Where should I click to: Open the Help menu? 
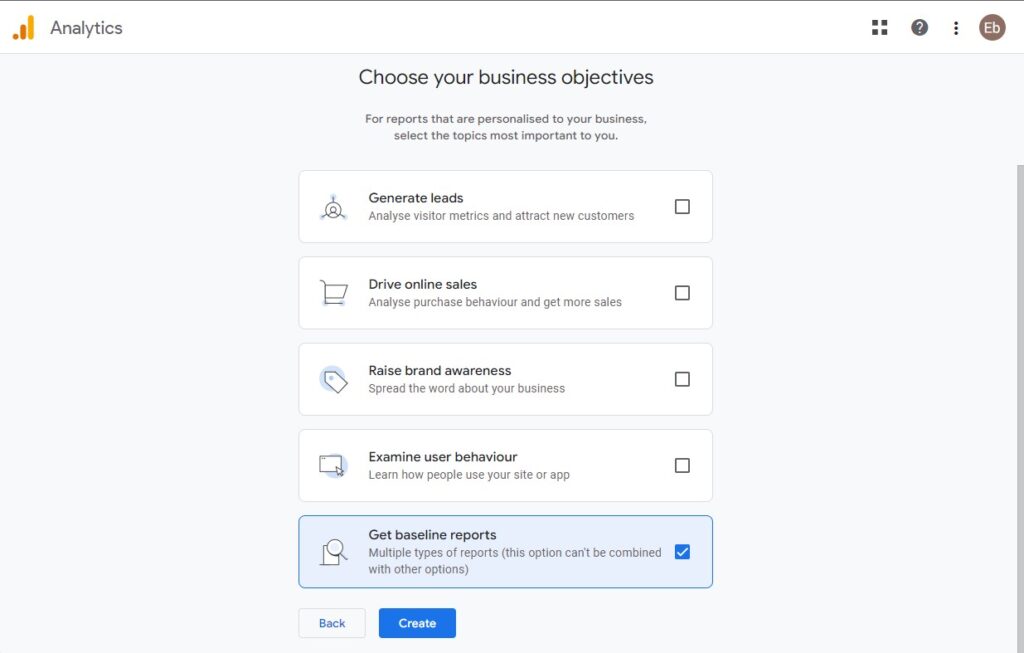pos(919,27)
